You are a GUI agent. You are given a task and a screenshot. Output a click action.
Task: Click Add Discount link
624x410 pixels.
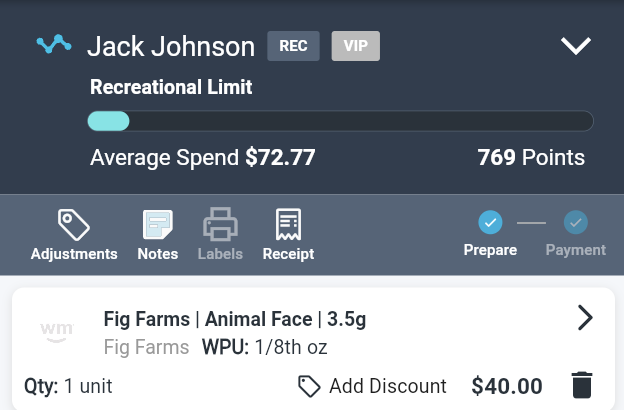point(387,386)
